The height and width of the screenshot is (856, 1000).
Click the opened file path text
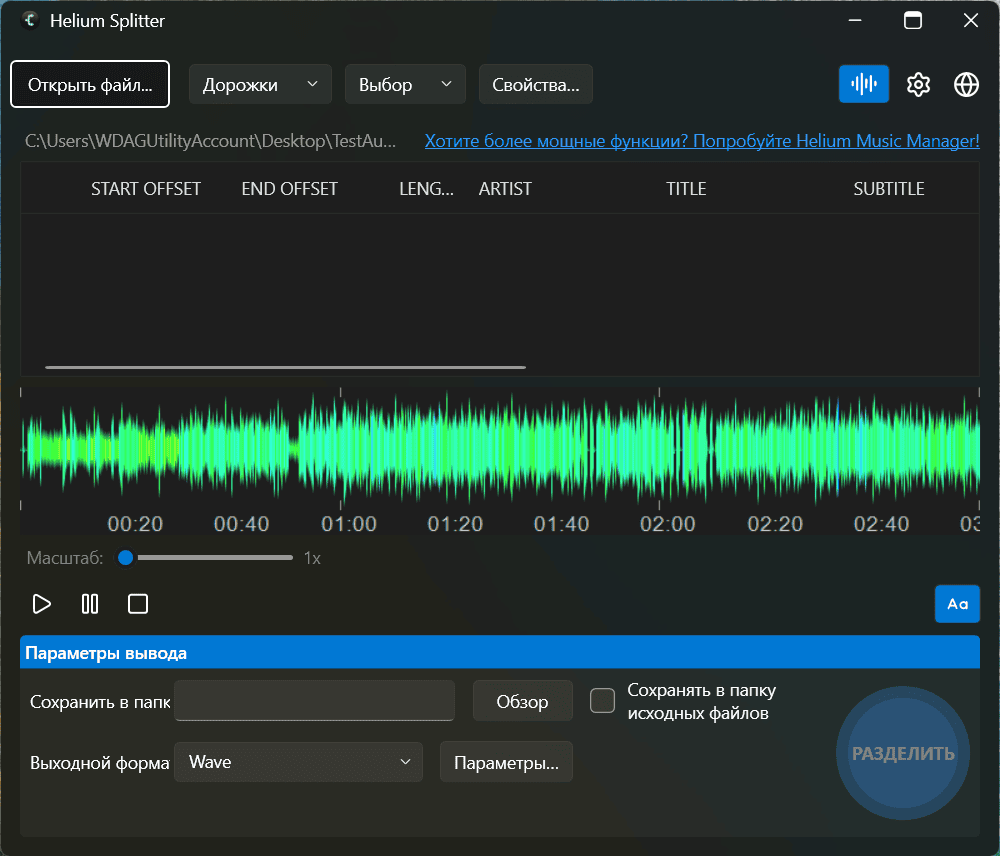(x=210, y=141)
